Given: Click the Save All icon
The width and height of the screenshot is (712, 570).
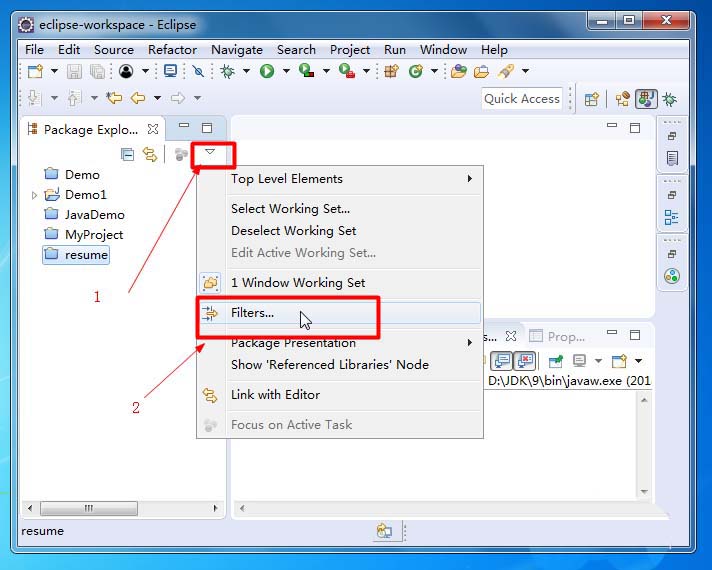Looking at the screenshot, I should (x=97, y=71).
